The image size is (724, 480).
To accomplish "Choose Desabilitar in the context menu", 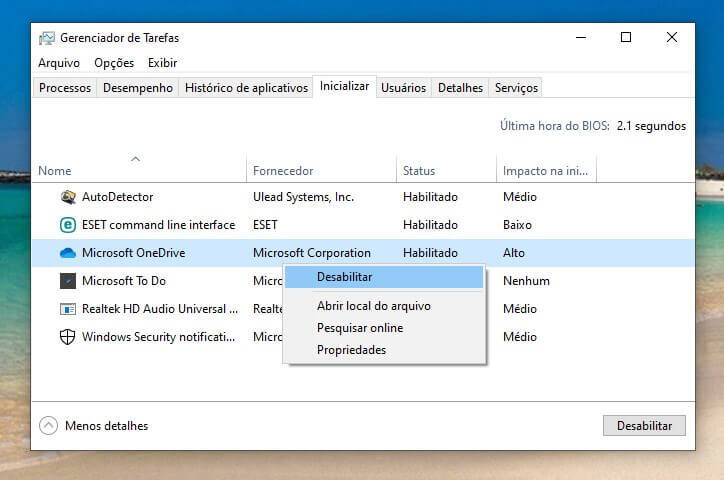I will (x=384, y=277).
